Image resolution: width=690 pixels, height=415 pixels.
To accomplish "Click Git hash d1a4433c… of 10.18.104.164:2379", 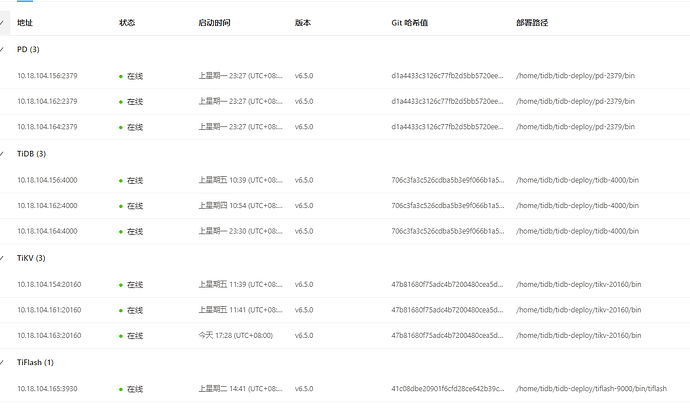I will point(448,127).
